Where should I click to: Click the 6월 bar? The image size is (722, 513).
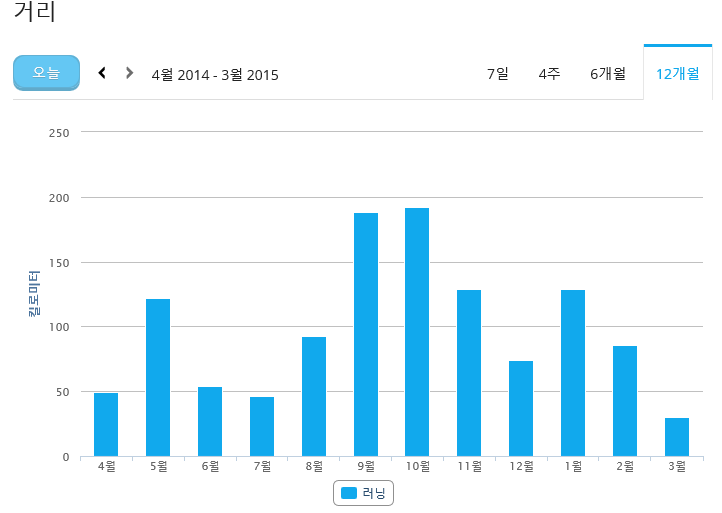210,421
